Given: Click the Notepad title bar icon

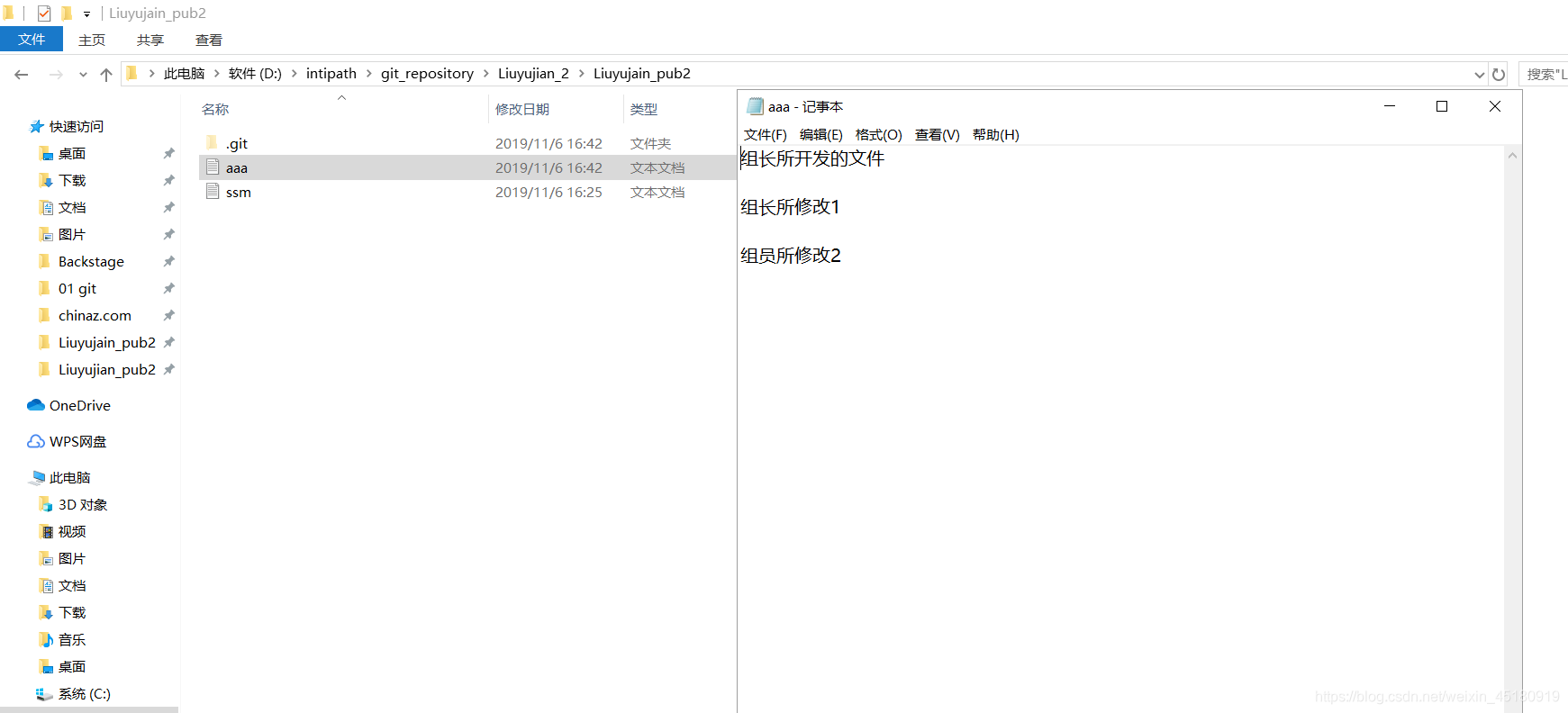Looking at the screenshot, I should coord(755,106).
